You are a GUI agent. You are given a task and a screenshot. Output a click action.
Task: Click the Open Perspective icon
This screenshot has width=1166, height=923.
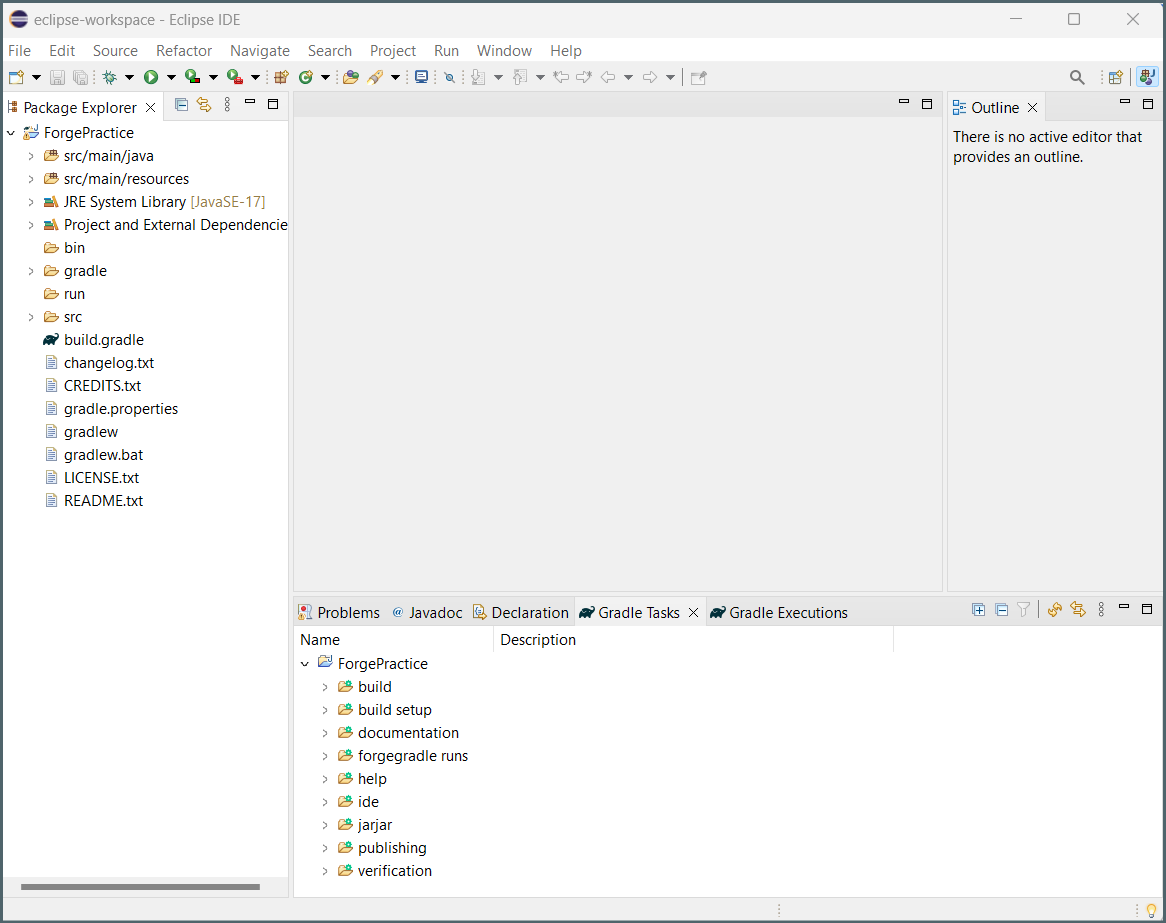tap(1115, 77)
